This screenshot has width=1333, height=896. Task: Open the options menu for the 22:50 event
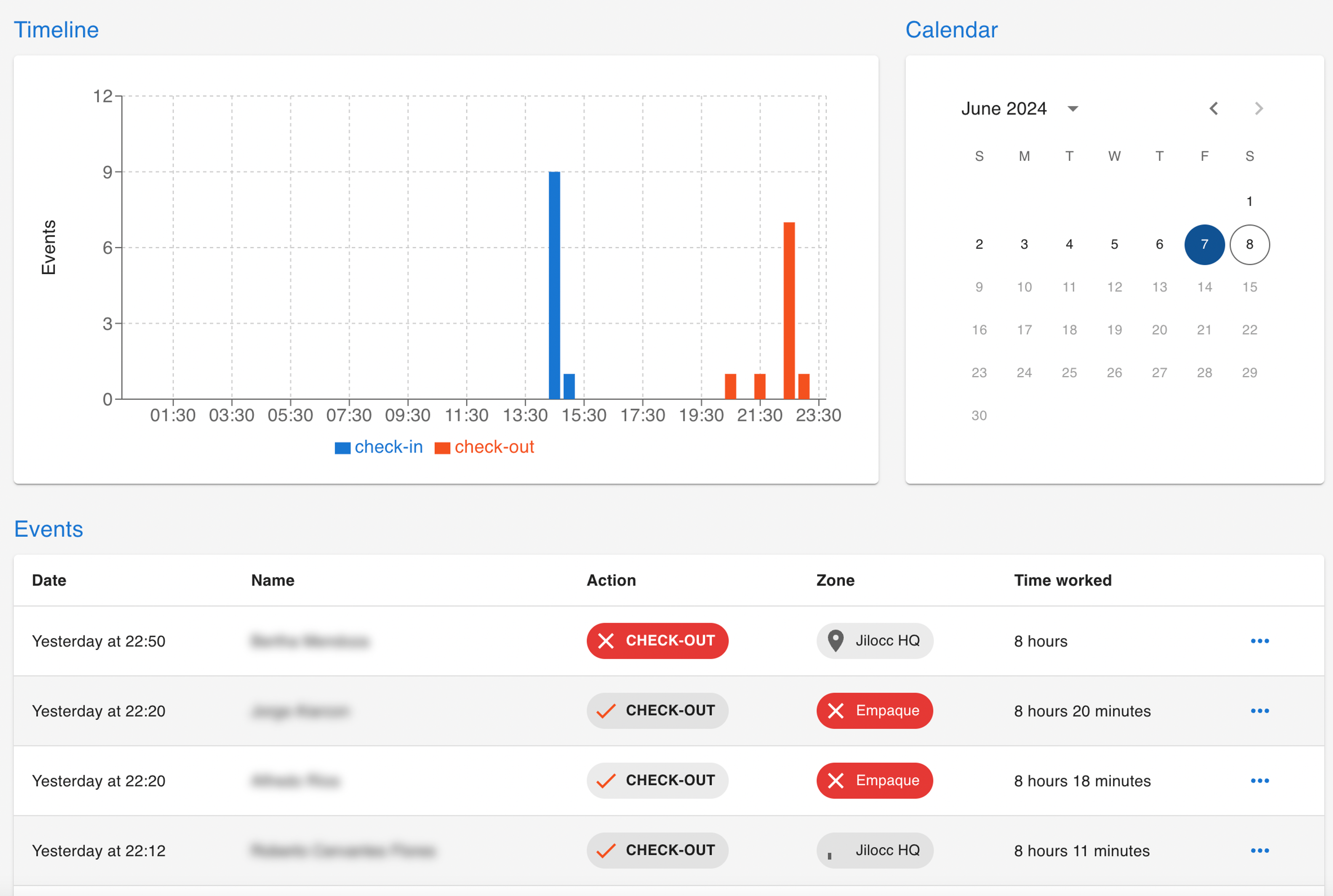(1259, 641)
